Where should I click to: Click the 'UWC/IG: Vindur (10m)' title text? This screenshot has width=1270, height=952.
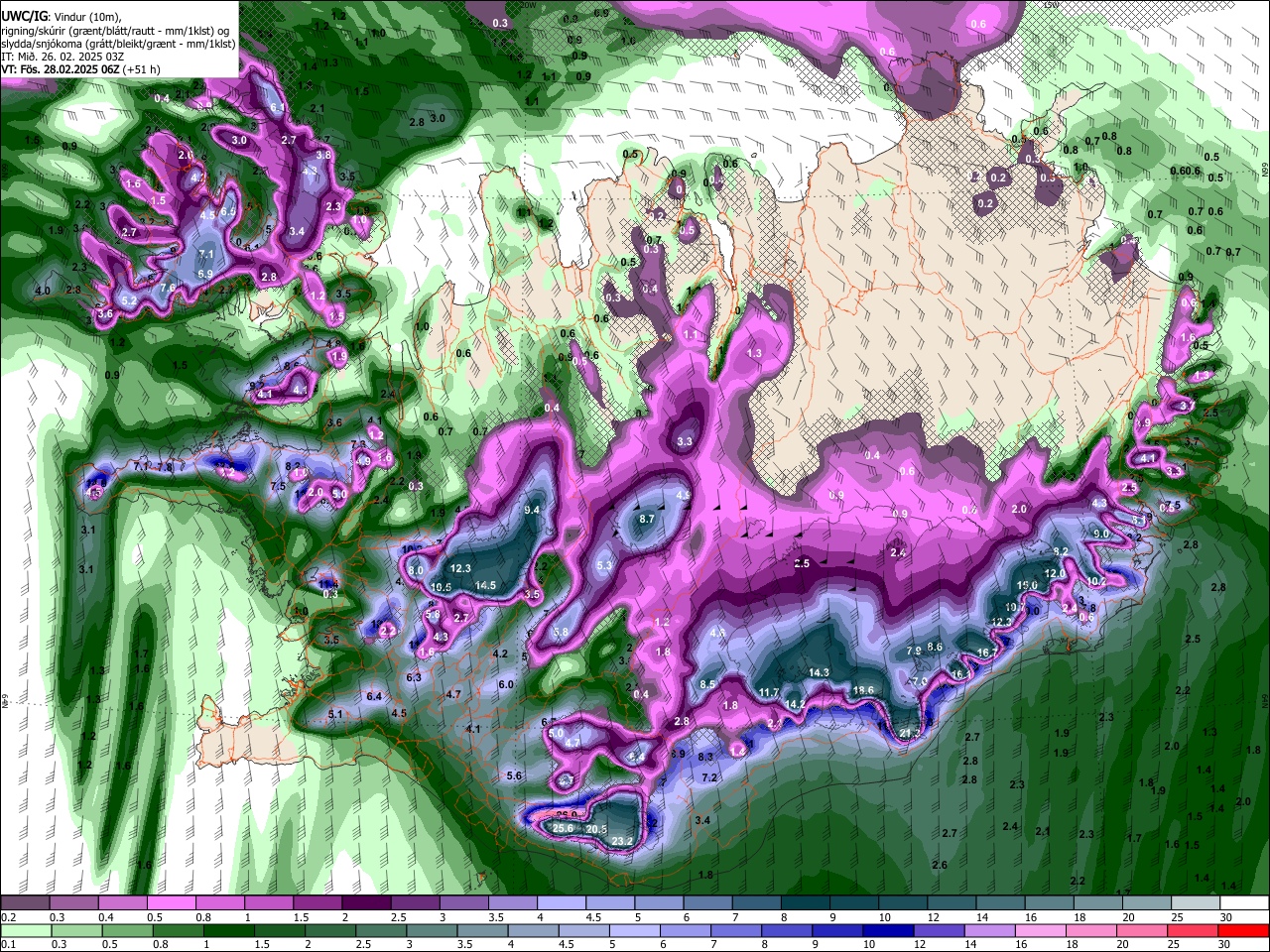[x=62, y=17]
